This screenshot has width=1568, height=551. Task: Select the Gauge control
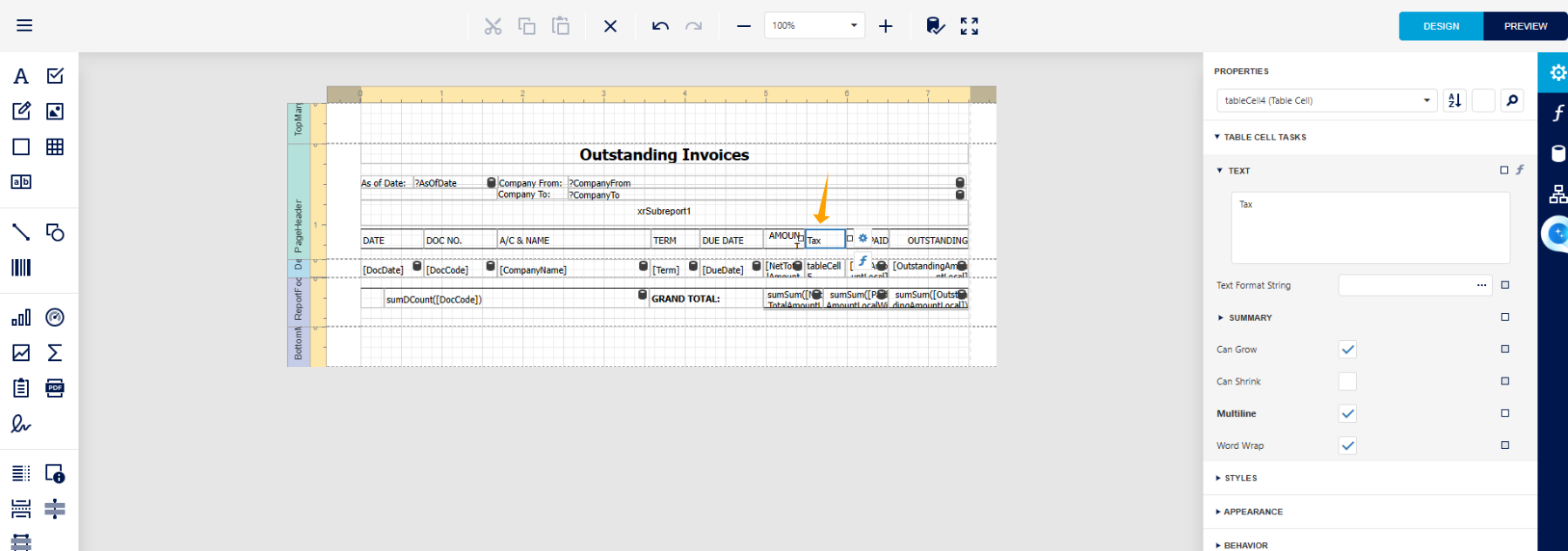click(55, 317)
